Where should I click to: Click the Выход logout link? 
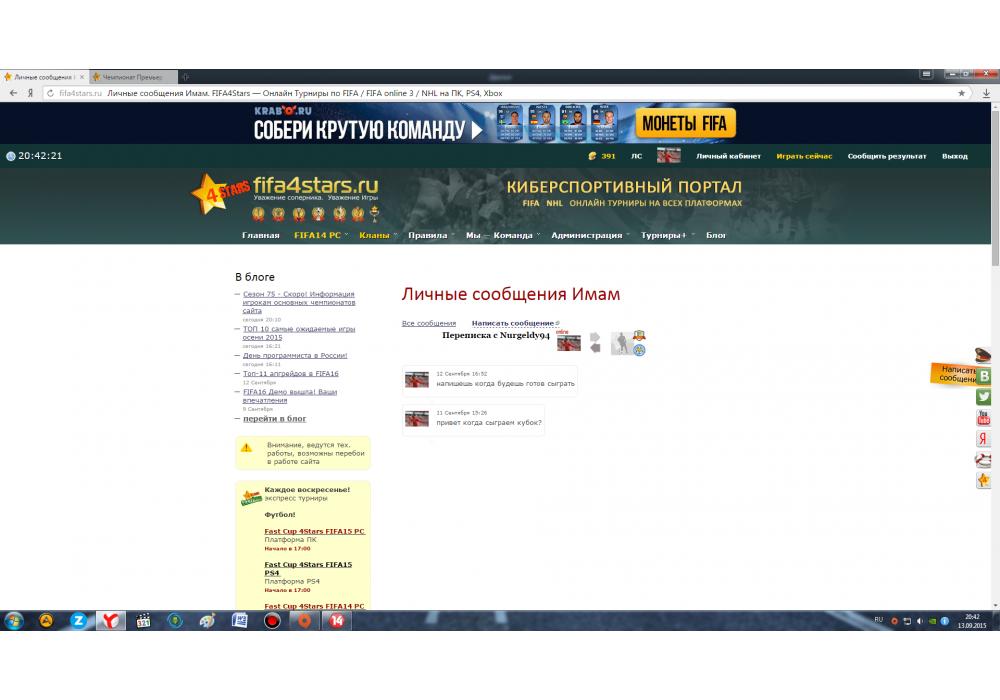pos(954,156)
